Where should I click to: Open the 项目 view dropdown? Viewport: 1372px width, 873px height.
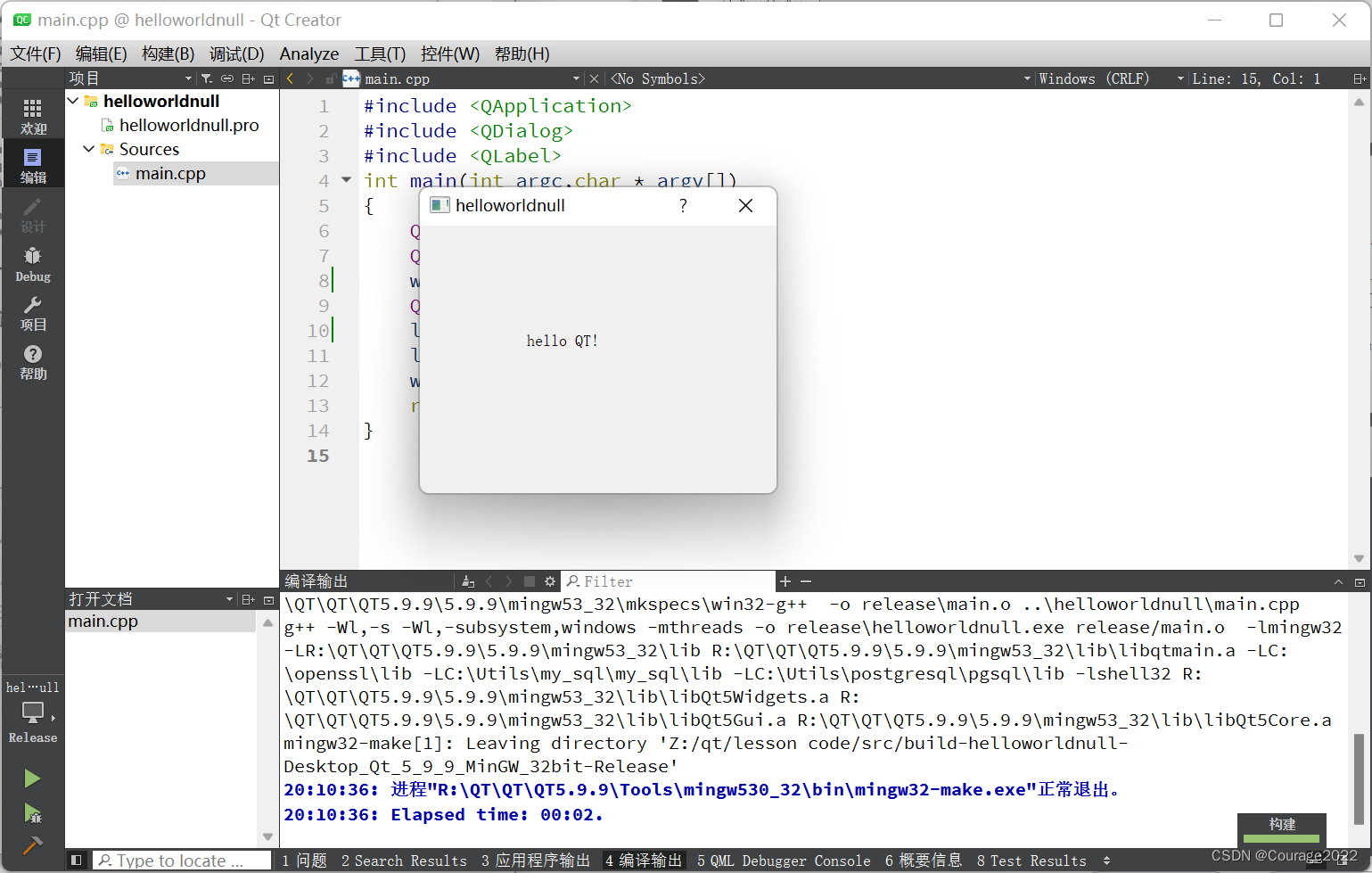(x=188, y=78)
